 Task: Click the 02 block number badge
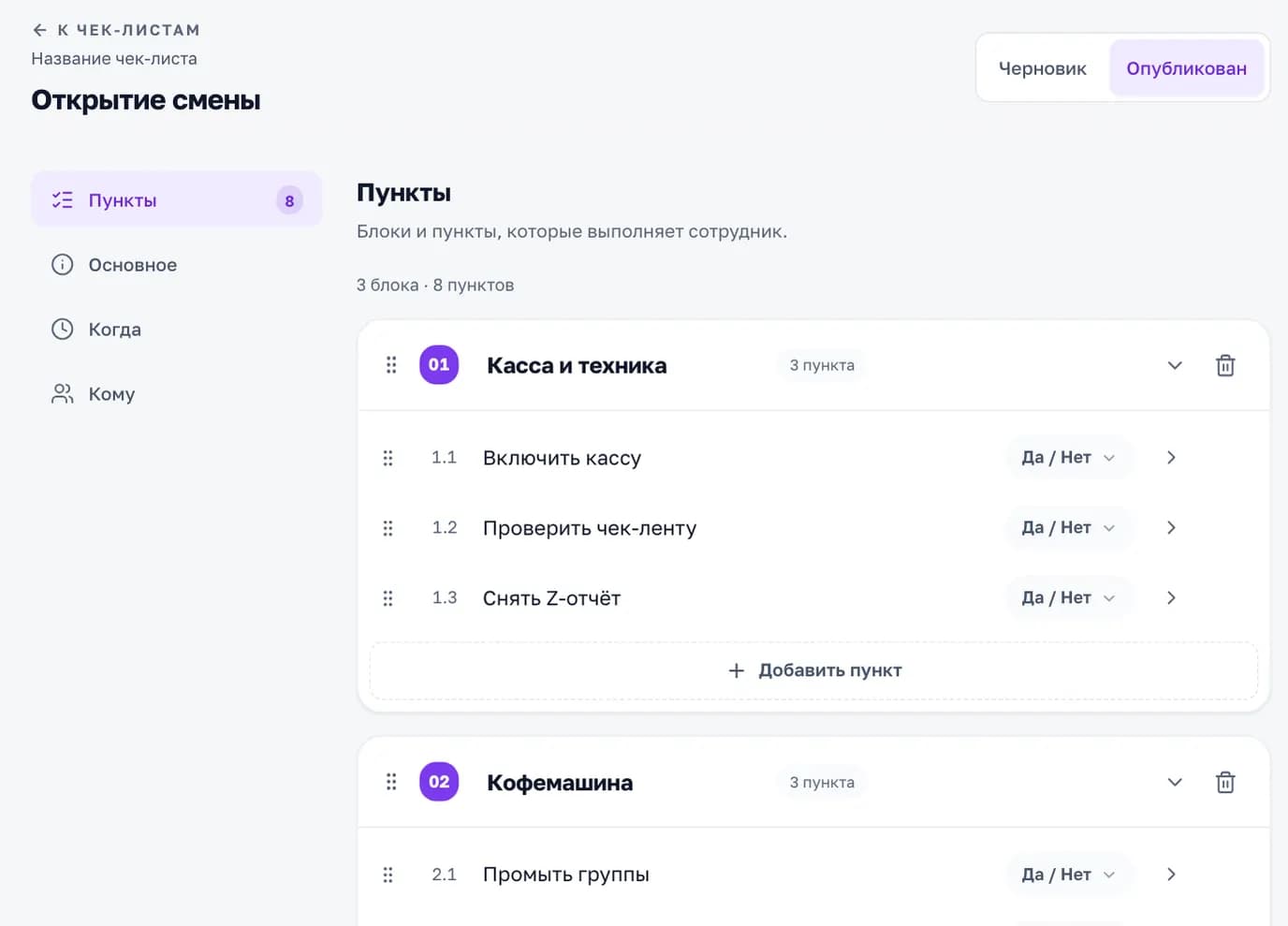coord(439,782)
